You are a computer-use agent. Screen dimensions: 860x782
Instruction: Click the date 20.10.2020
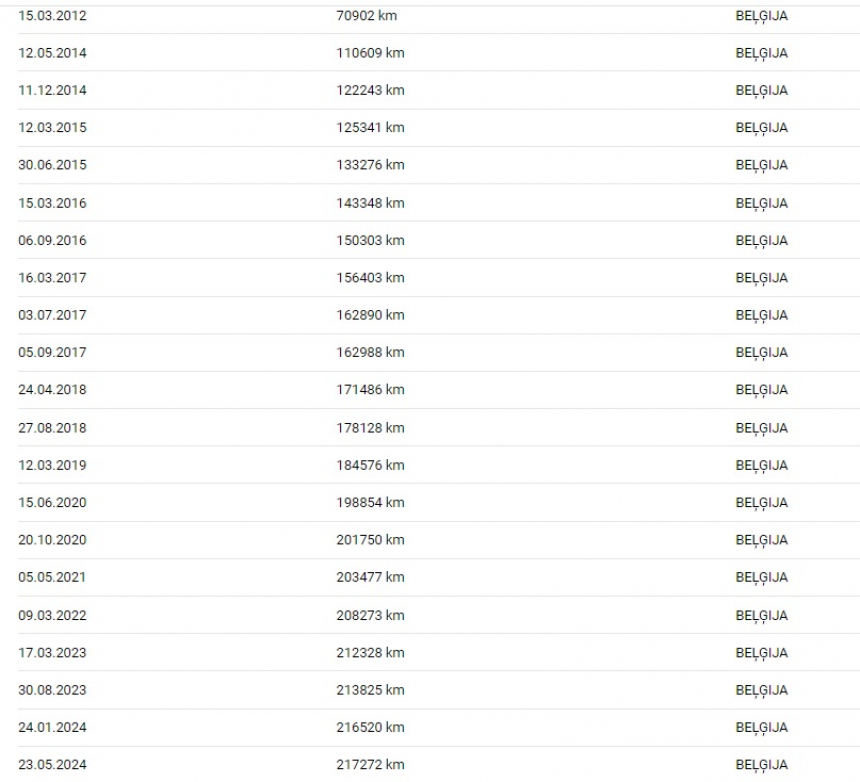point(52,540)
